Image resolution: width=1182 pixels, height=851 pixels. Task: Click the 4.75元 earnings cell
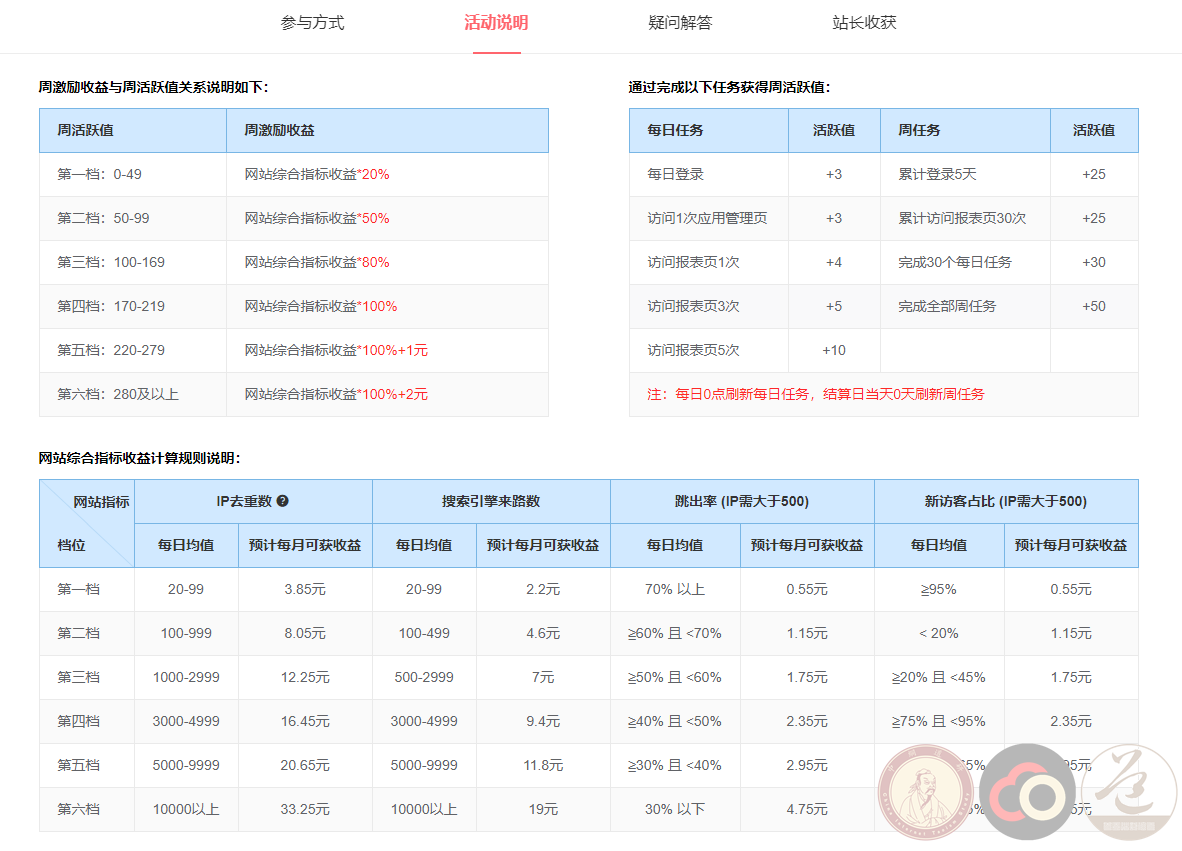tap(807, 810)
